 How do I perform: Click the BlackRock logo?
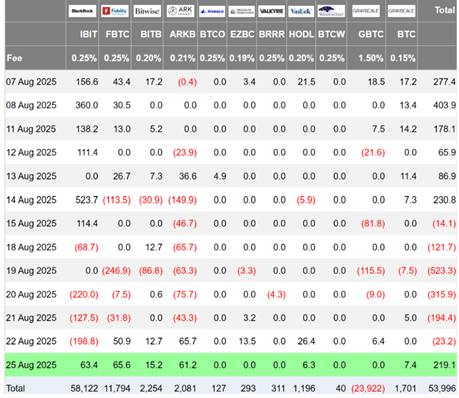[x=82, y=11]
